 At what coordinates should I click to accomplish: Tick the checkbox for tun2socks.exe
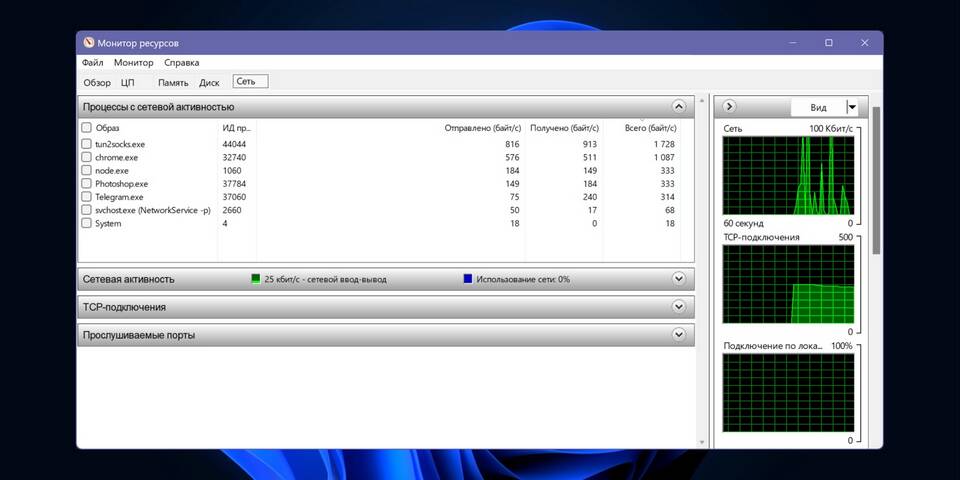click(86, 145)
